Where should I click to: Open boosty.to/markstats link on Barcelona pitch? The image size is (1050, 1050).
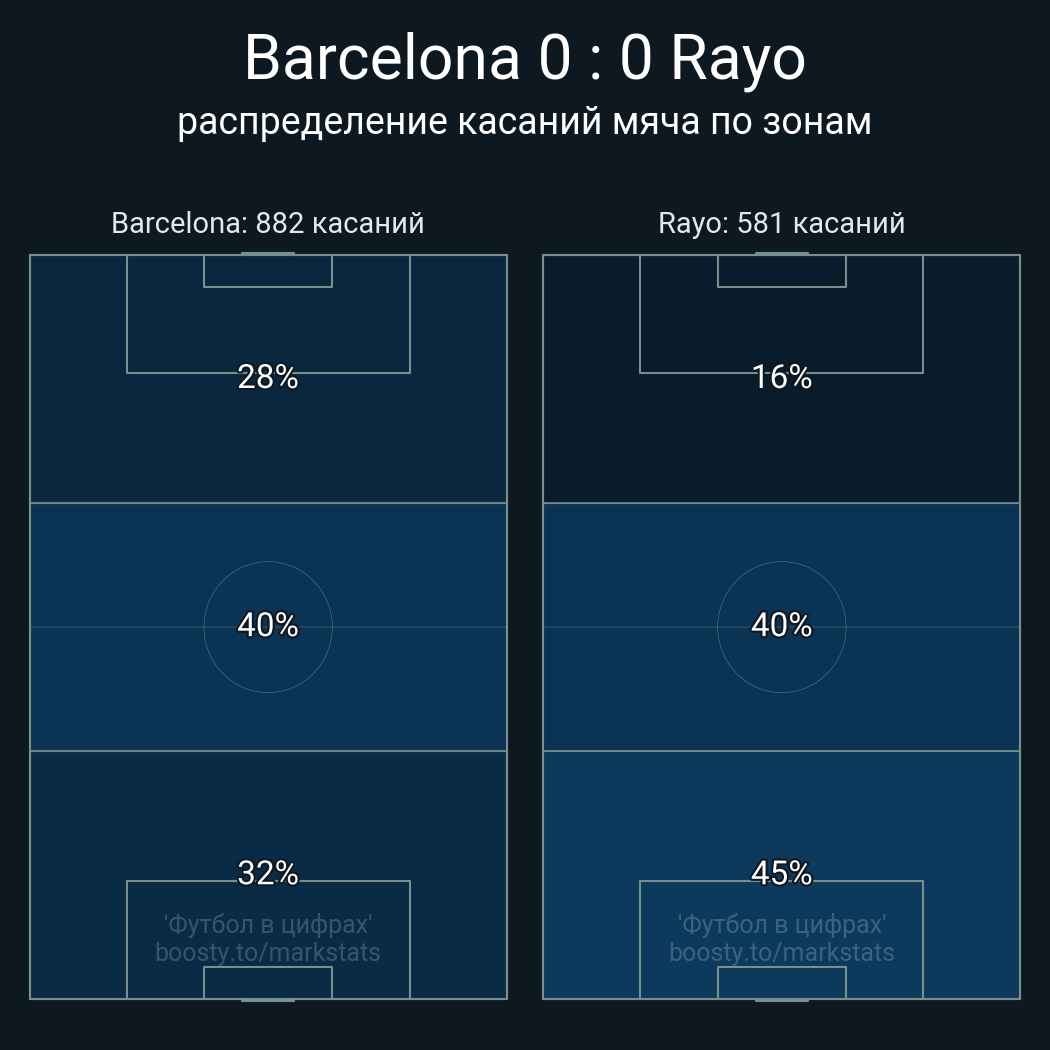click(x=267, y=952)
